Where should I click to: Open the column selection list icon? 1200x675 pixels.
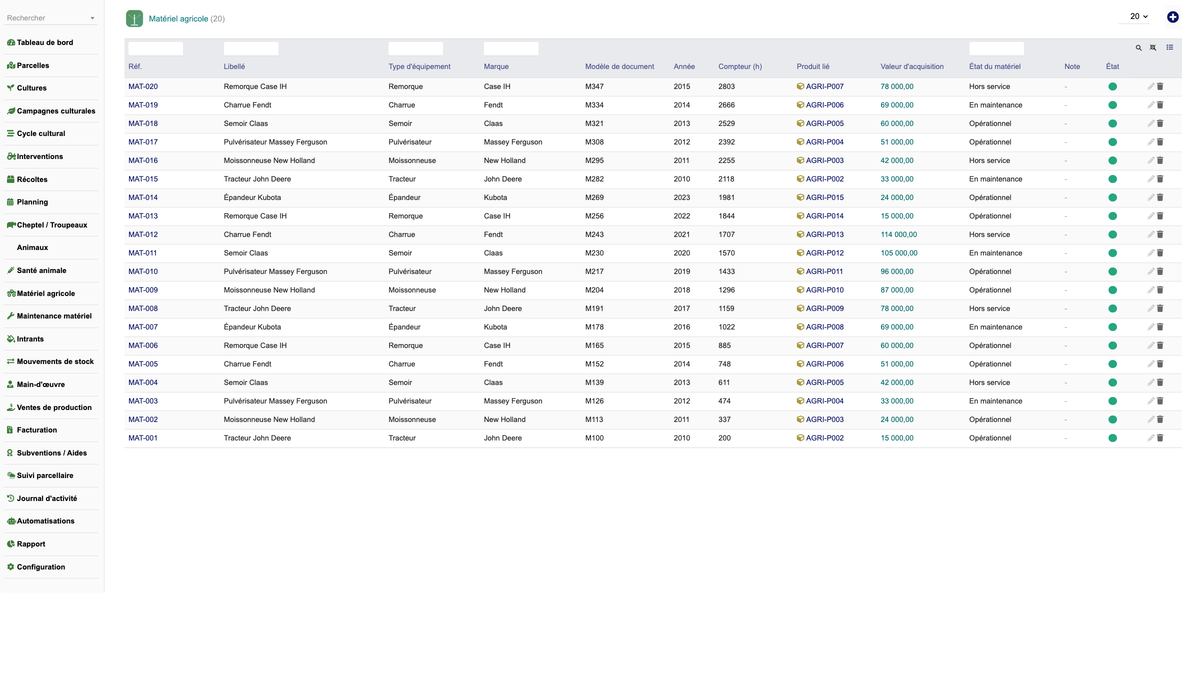click(1169, 48)
